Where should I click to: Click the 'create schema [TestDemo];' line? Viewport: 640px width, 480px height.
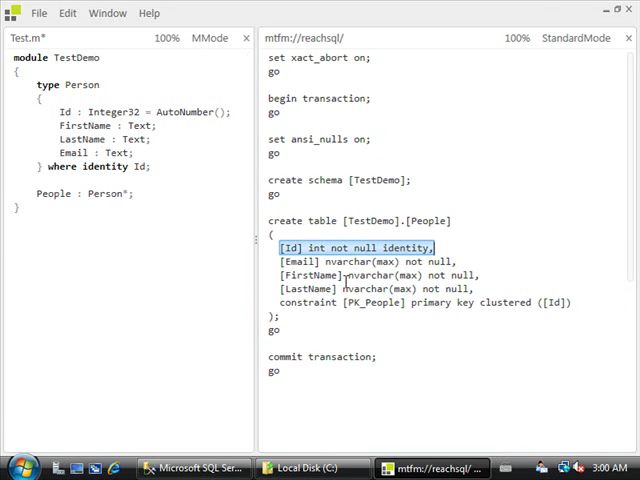click(x=339, y=180)
